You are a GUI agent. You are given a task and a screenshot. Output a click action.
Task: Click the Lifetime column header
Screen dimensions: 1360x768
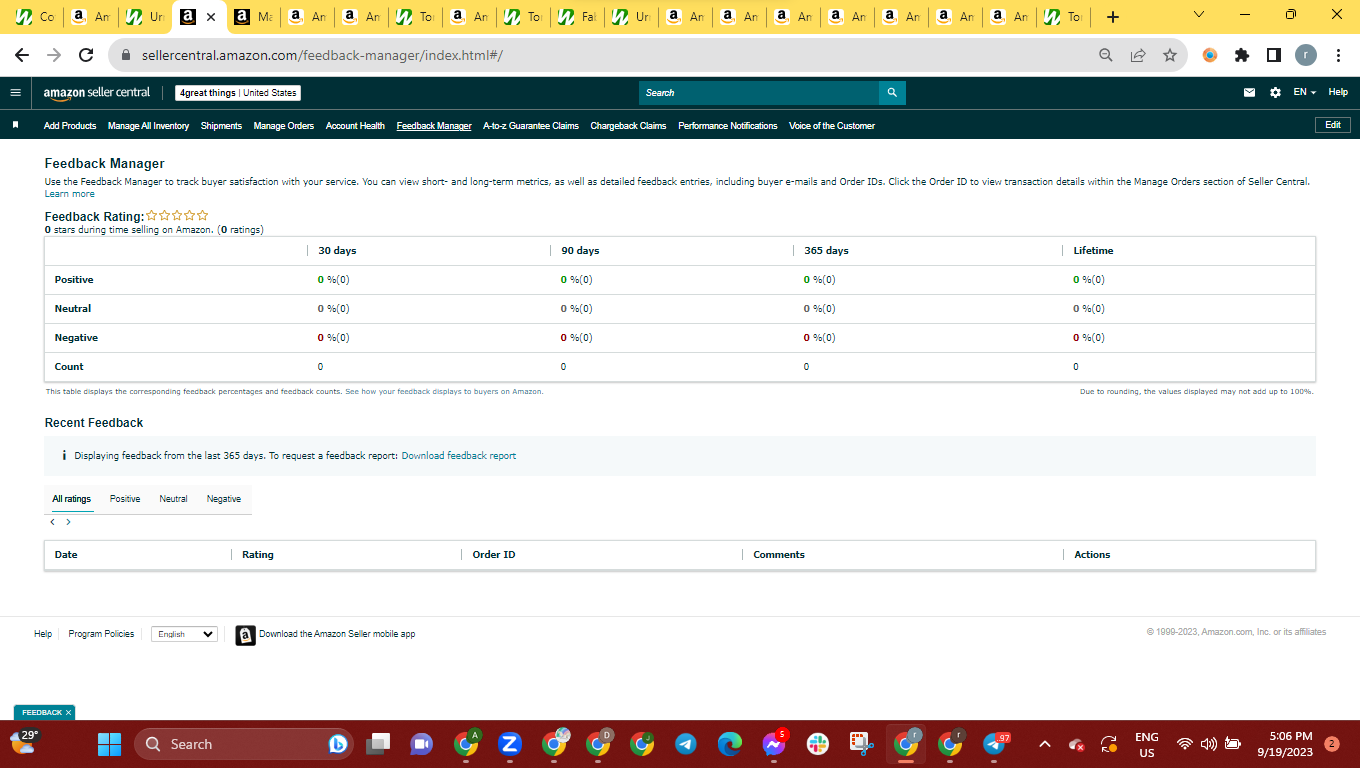pyautogui.click(x=1093, y=251)
